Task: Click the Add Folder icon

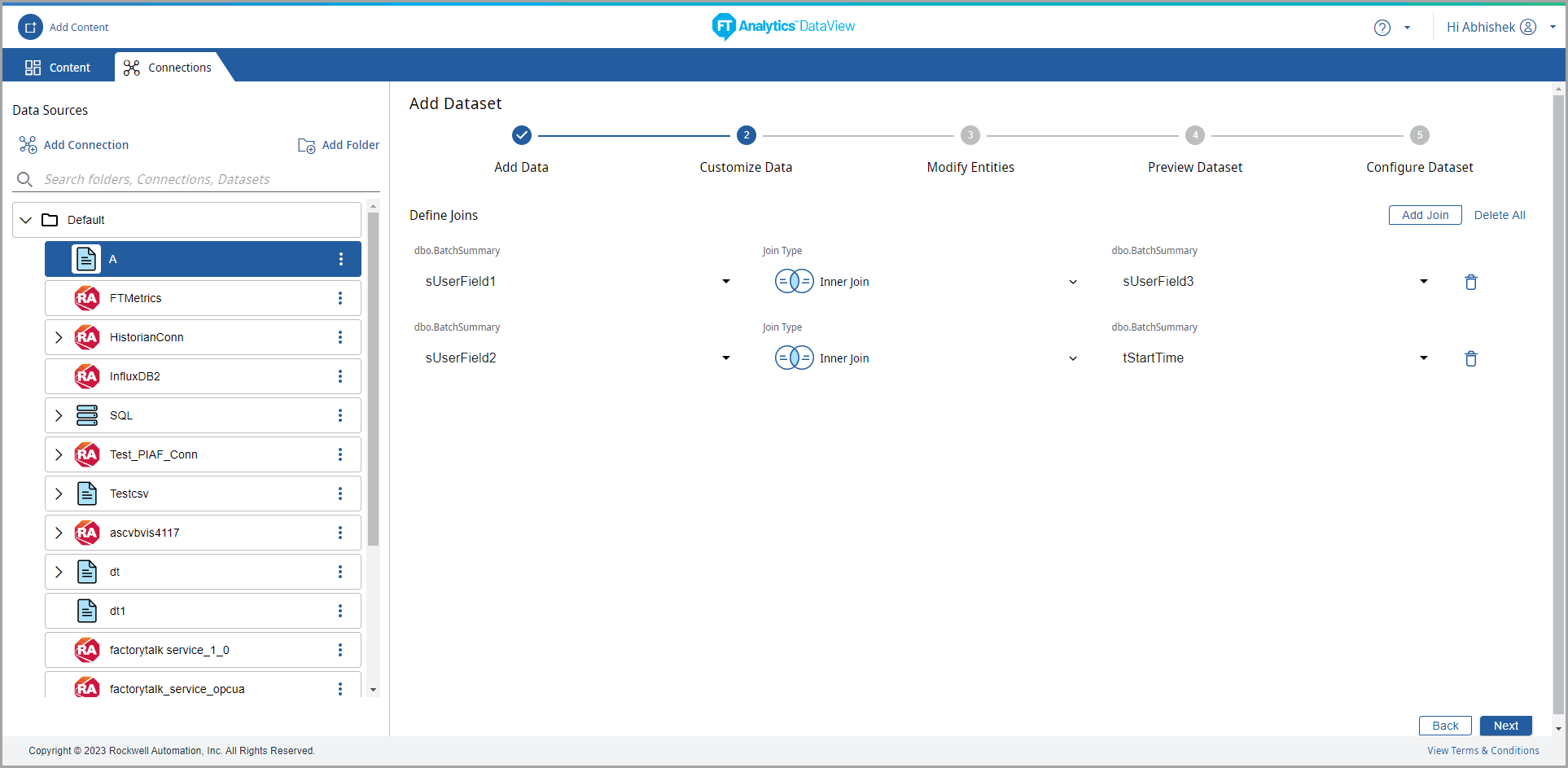Action: click(x=306, y=145)
